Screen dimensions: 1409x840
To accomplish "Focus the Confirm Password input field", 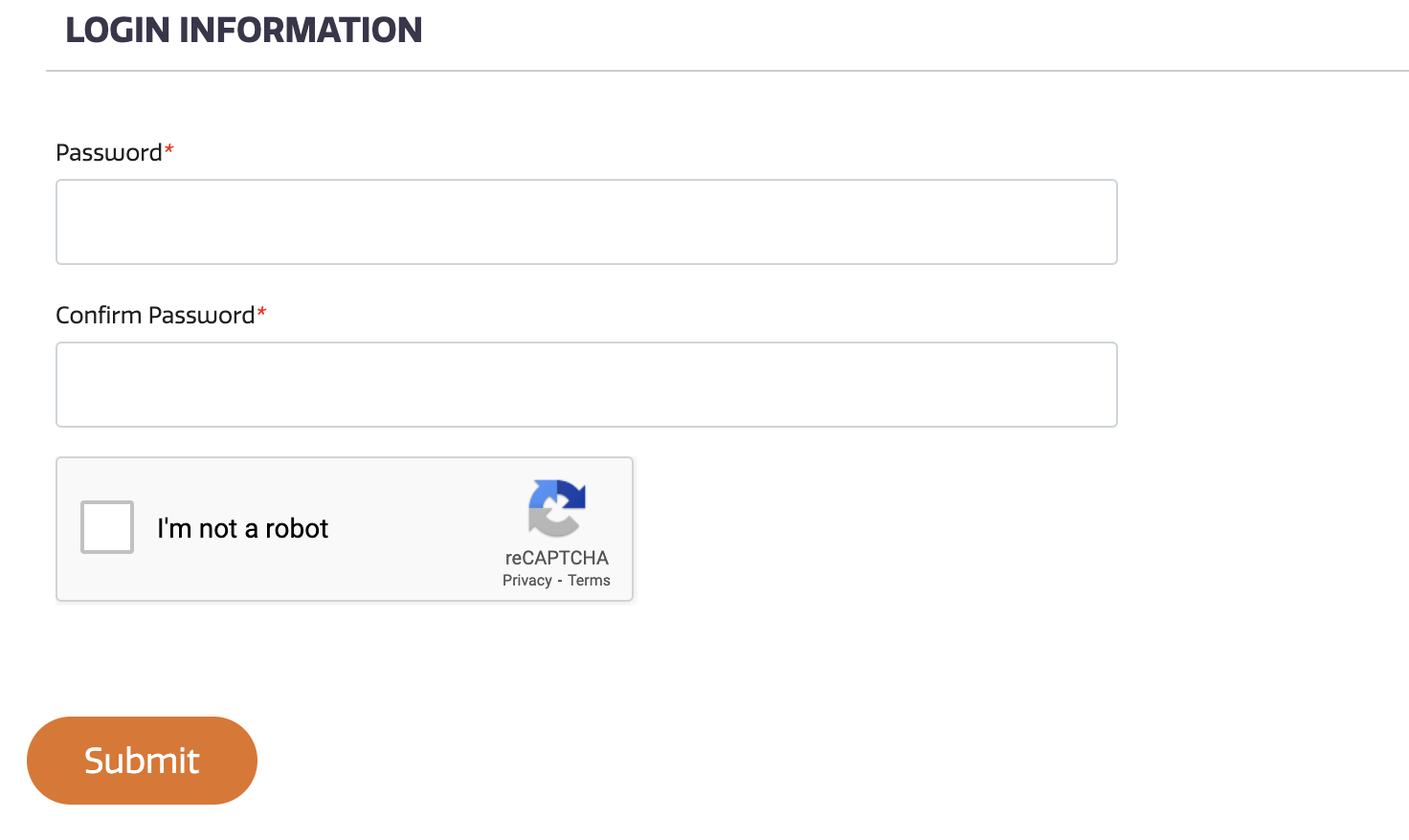I will 586,385.
